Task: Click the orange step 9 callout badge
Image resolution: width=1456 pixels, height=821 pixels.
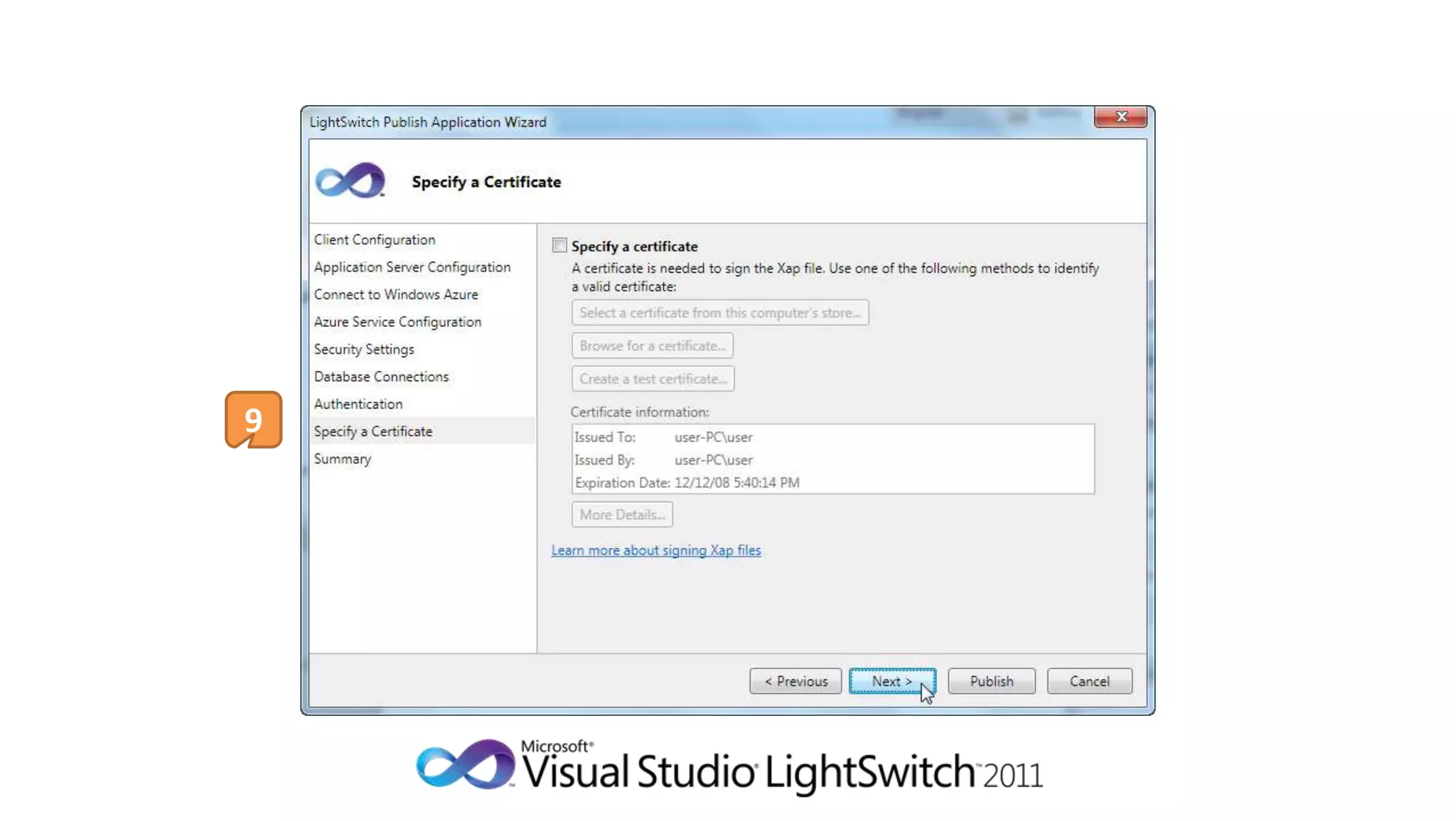Action: point(253,419)
